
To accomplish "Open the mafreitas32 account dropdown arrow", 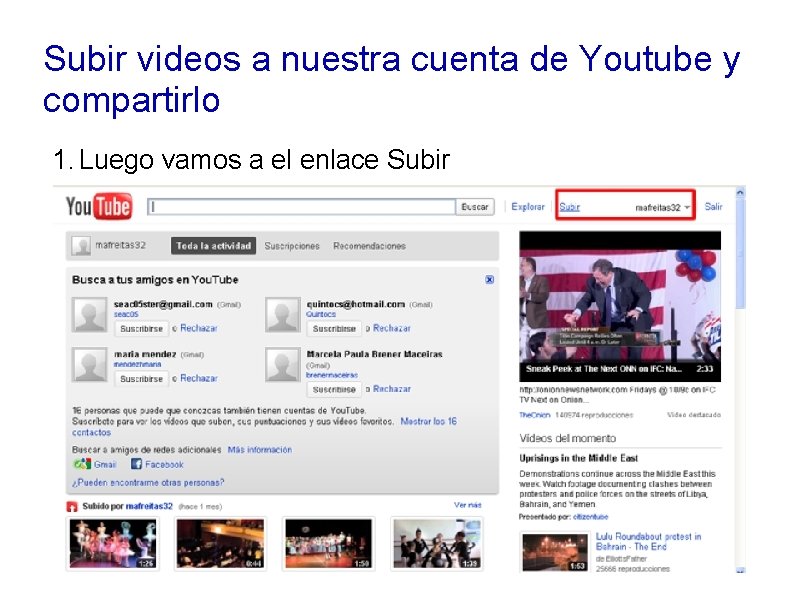I will point(687,207).
